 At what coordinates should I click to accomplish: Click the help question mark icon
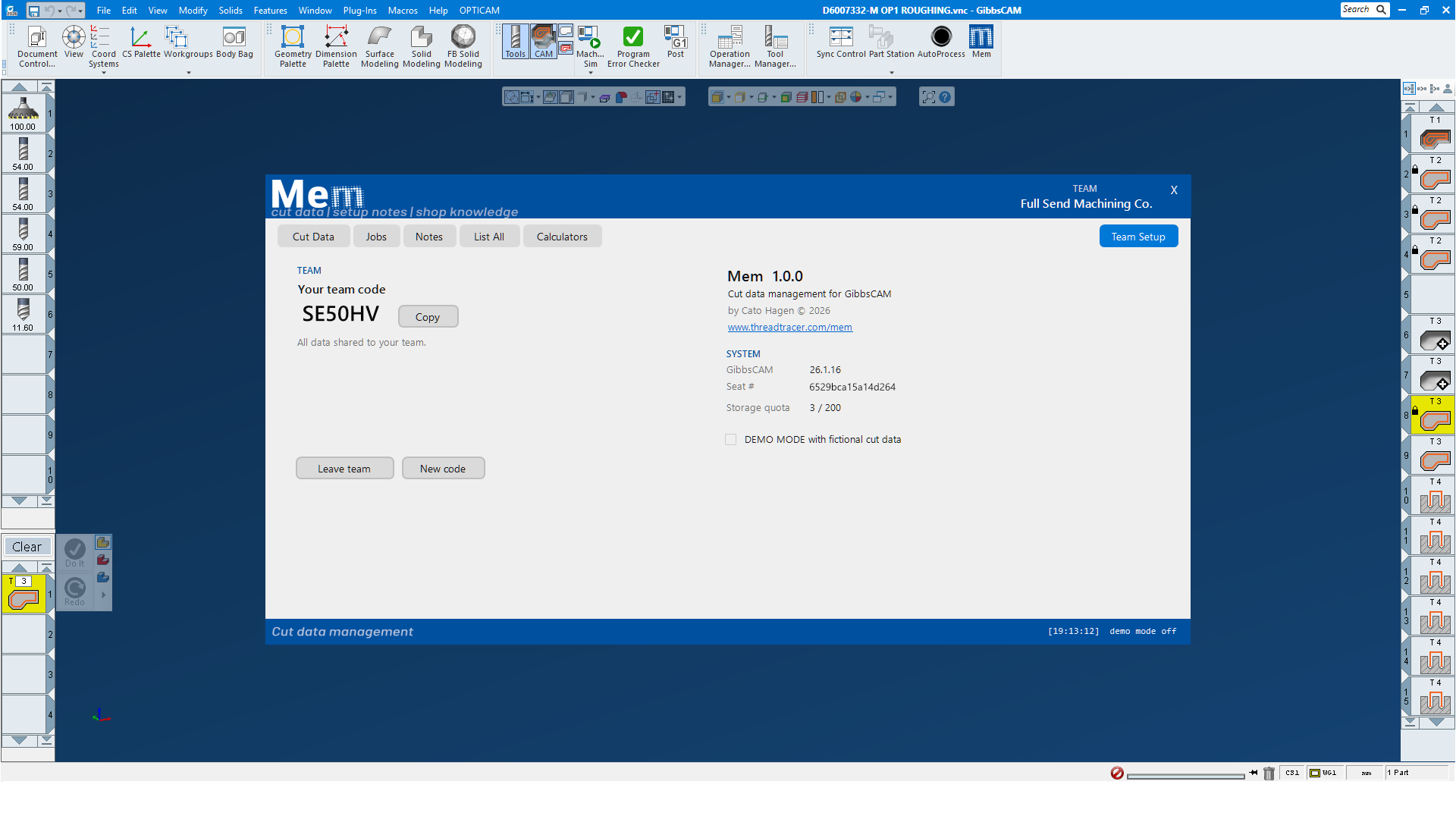tap(945, 97)
